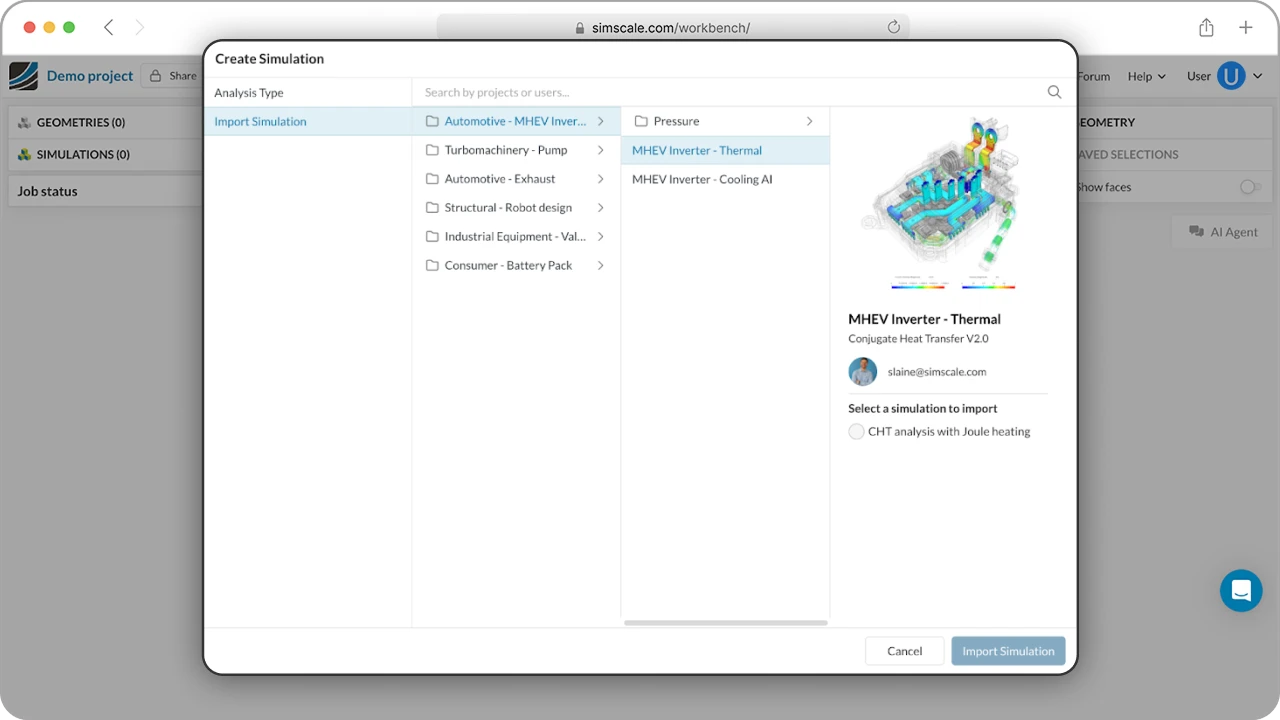
Task: Click the browser share icon
Action: pos(1206,27)
